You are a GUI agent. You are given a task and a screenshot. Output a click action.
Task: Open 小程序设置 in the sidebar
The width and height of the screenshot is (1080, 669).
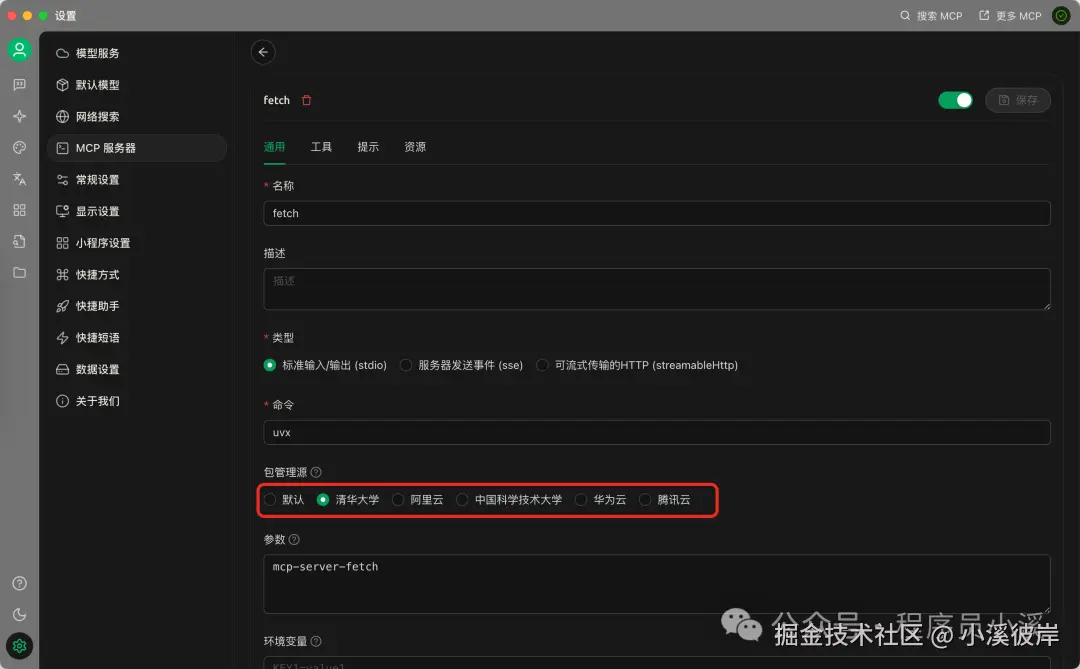[136, 243]
